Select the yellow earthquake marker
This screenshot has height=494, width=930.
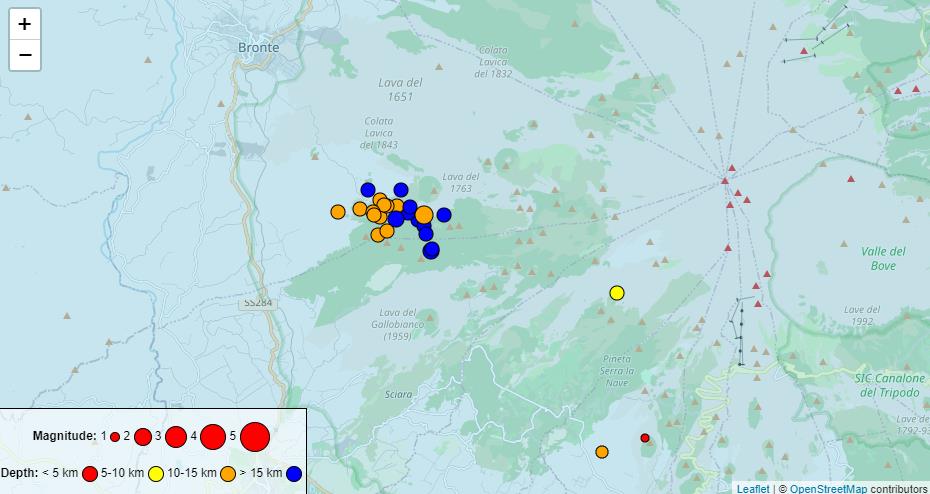[x=617, y=293]
